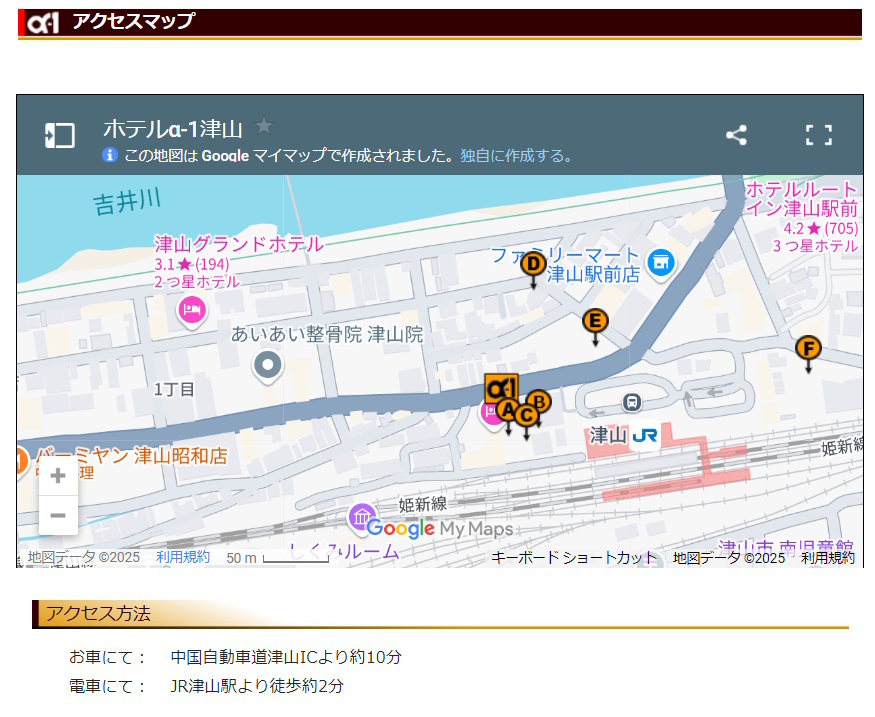Viewport: 875px width, 717px height.
Task: Click the ファミリーマート store pin
Action: point(661,263)
